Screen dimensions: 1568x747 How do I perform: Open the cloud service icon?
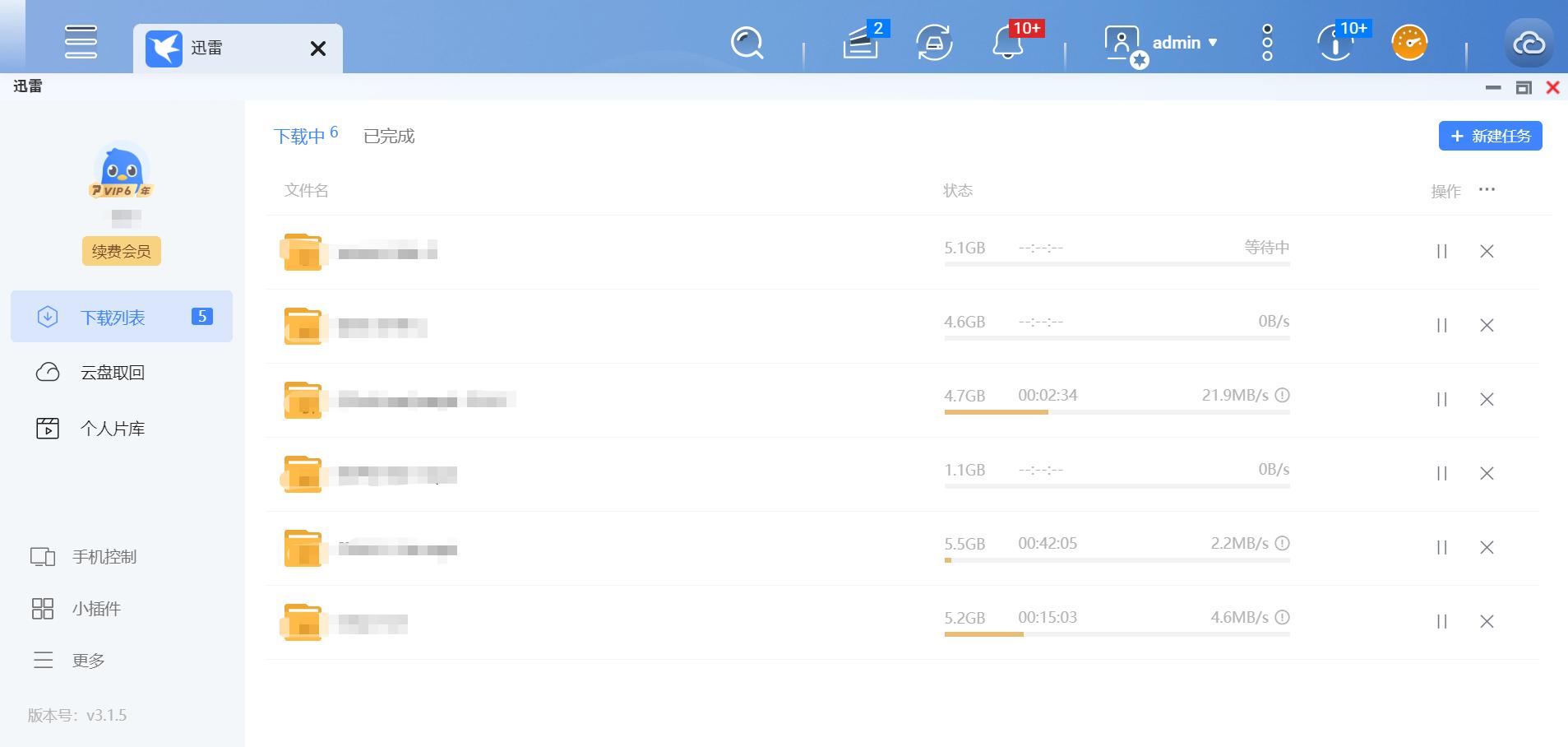click(1529, 43)
